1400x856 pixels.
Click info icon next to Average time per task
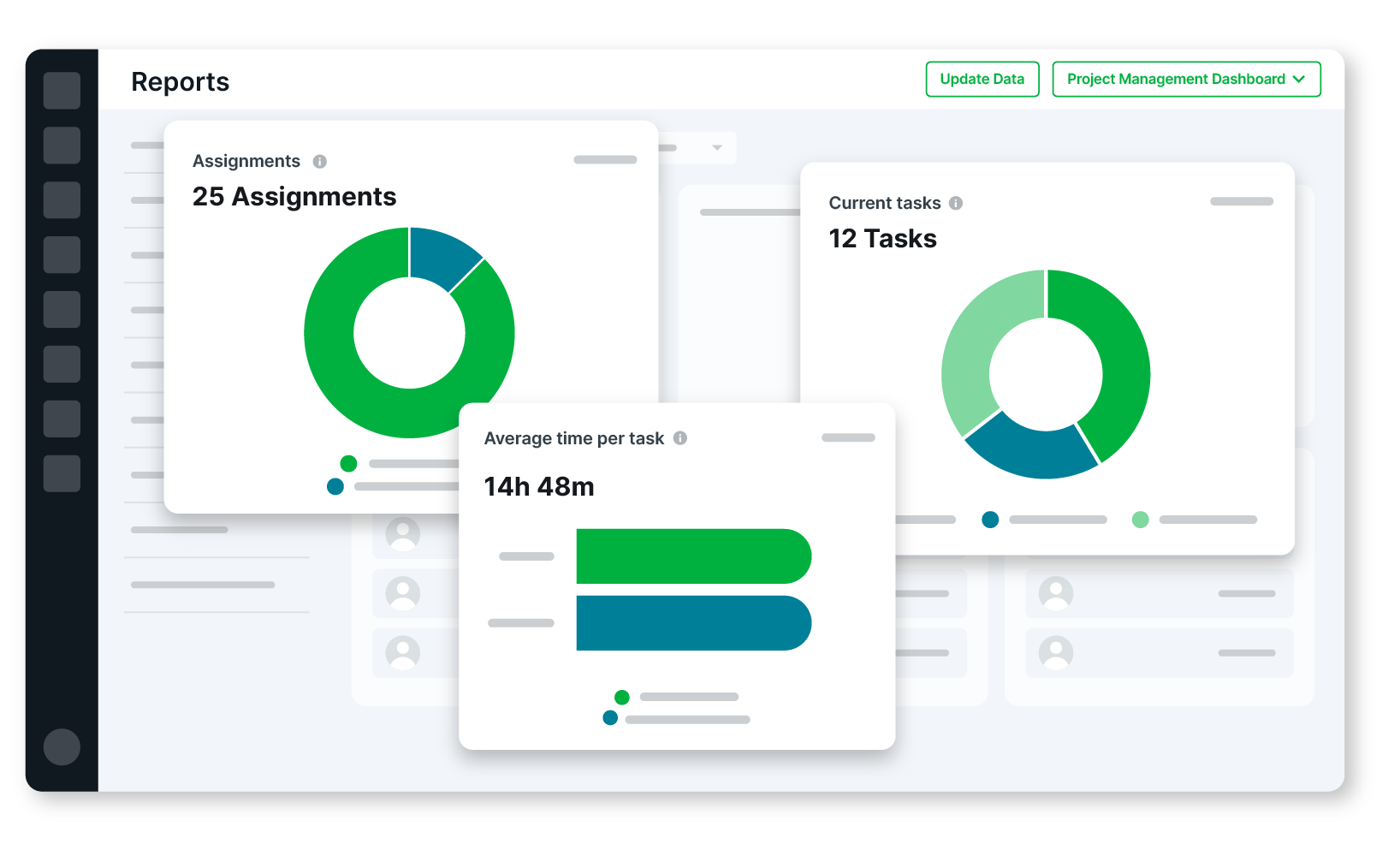tap(680, 438)
